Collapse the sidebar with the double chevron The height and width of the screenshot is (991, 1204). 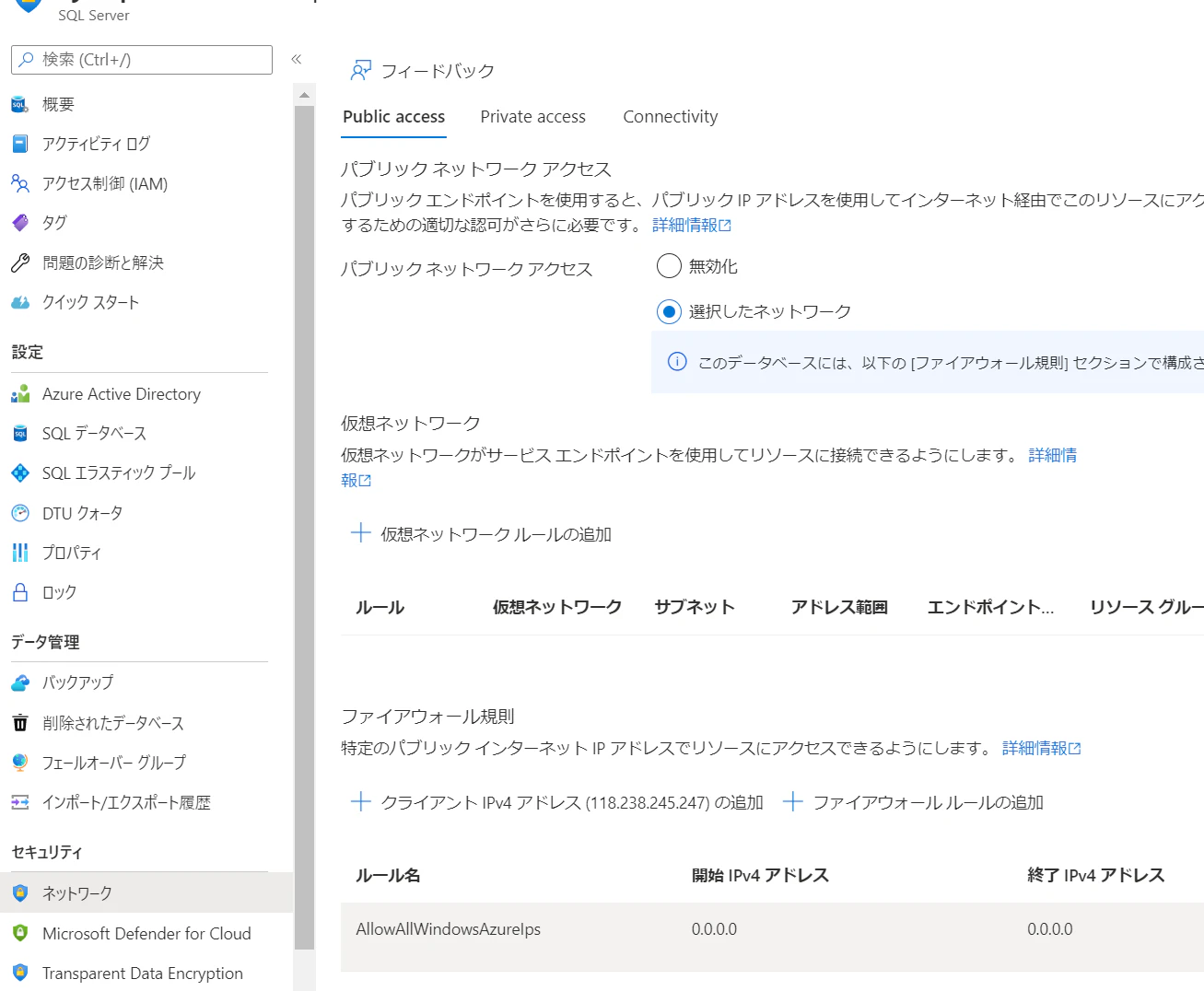(297, 59)
